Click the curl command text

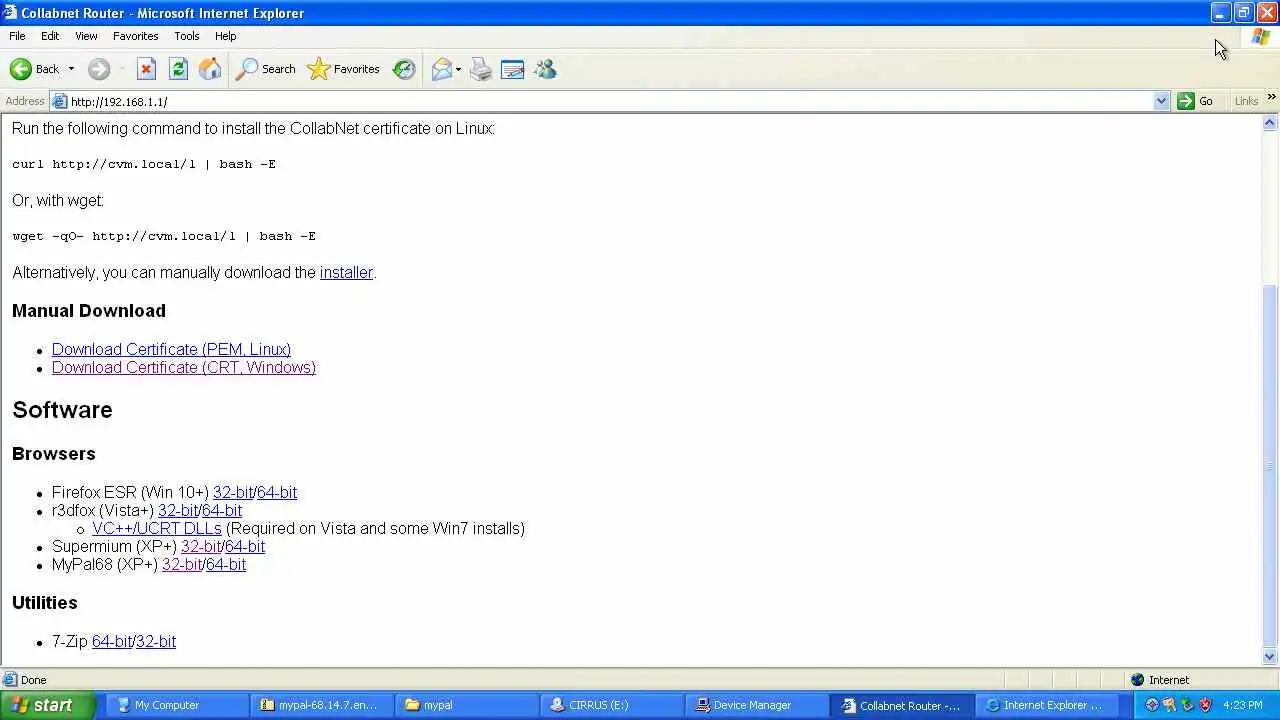pos(144,164)
